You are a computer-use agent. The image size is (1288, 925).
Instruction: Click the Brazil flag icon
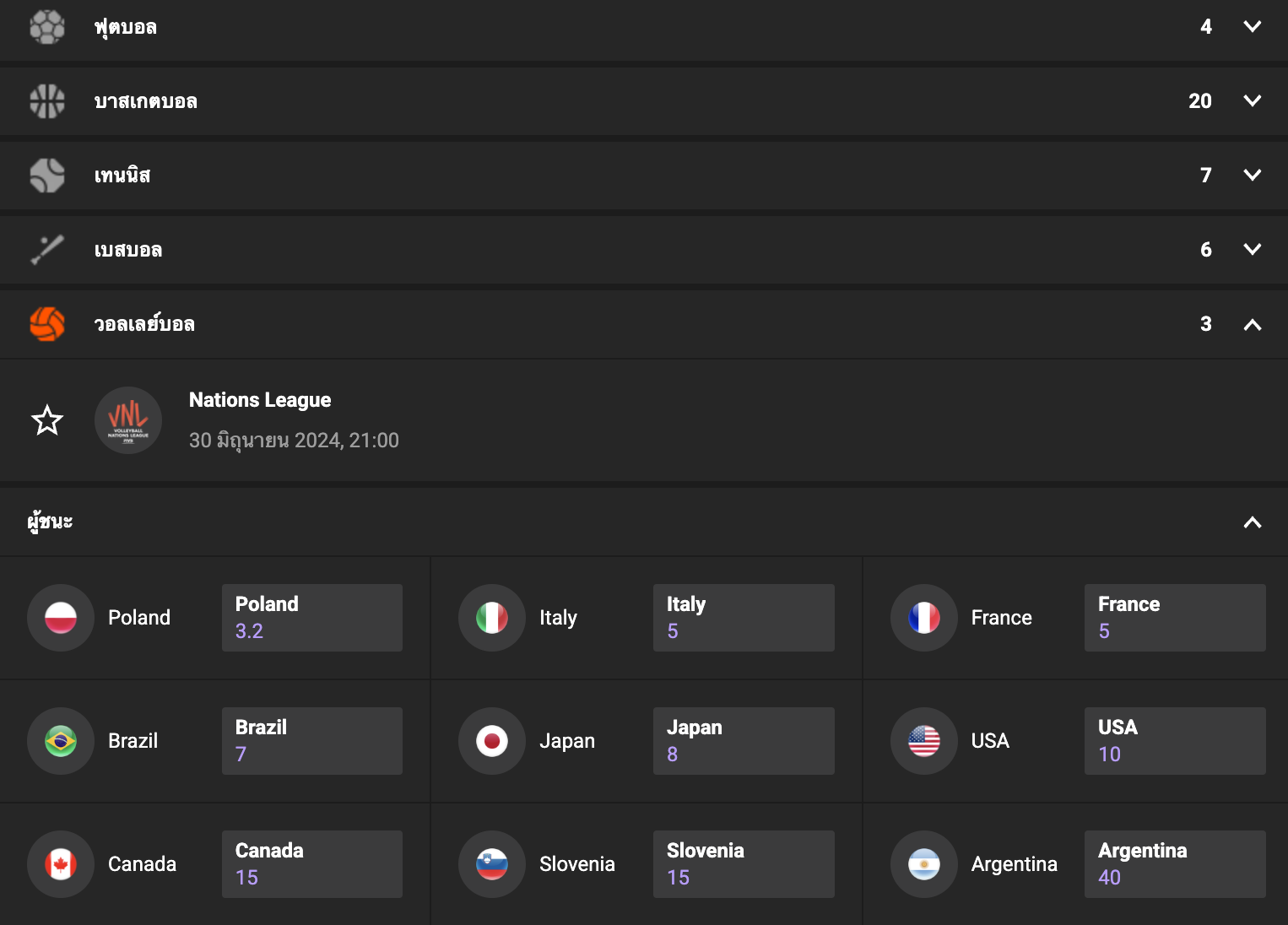(61, 741)
